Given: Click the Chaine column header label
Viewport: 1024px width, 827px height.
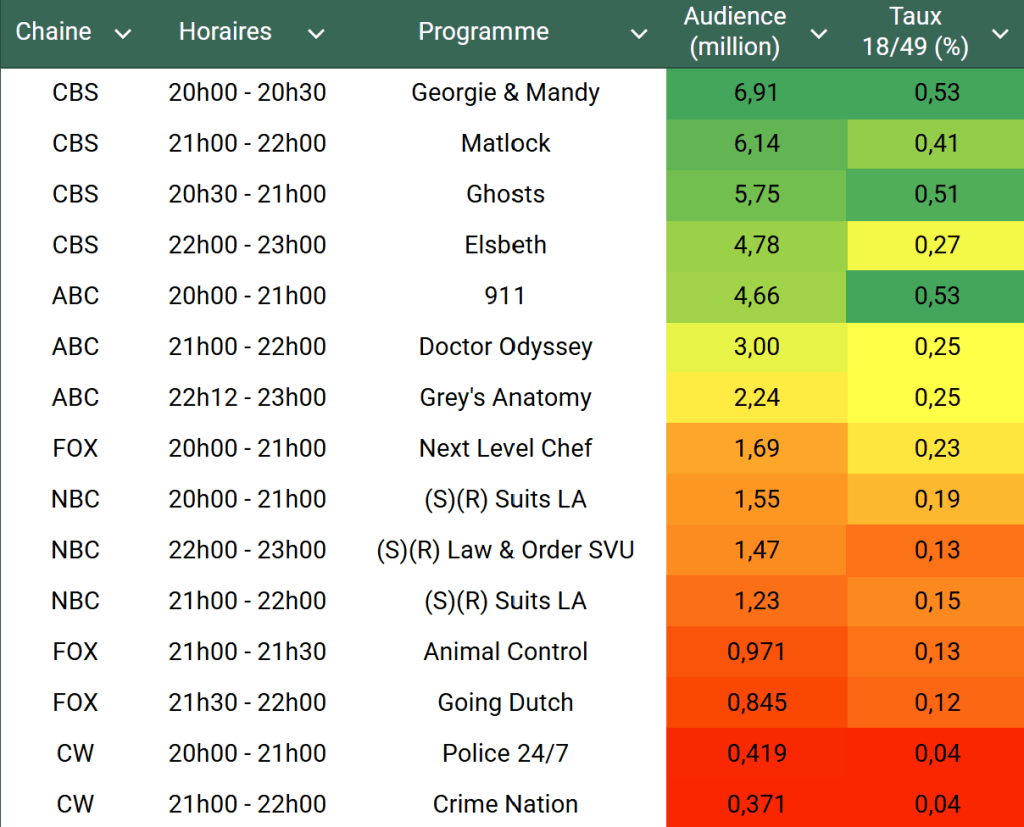Looking at the screenshot, I should [54, 32].
